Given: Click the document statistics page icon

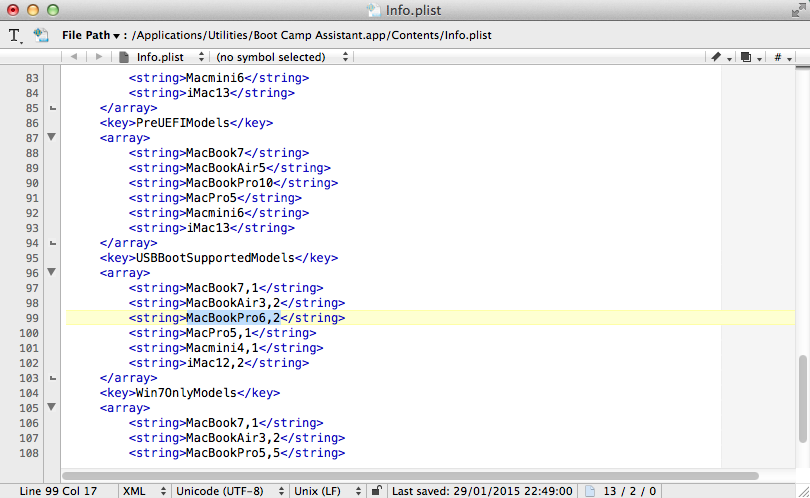Looking at the screenshot, I should [x=590, y=491].
